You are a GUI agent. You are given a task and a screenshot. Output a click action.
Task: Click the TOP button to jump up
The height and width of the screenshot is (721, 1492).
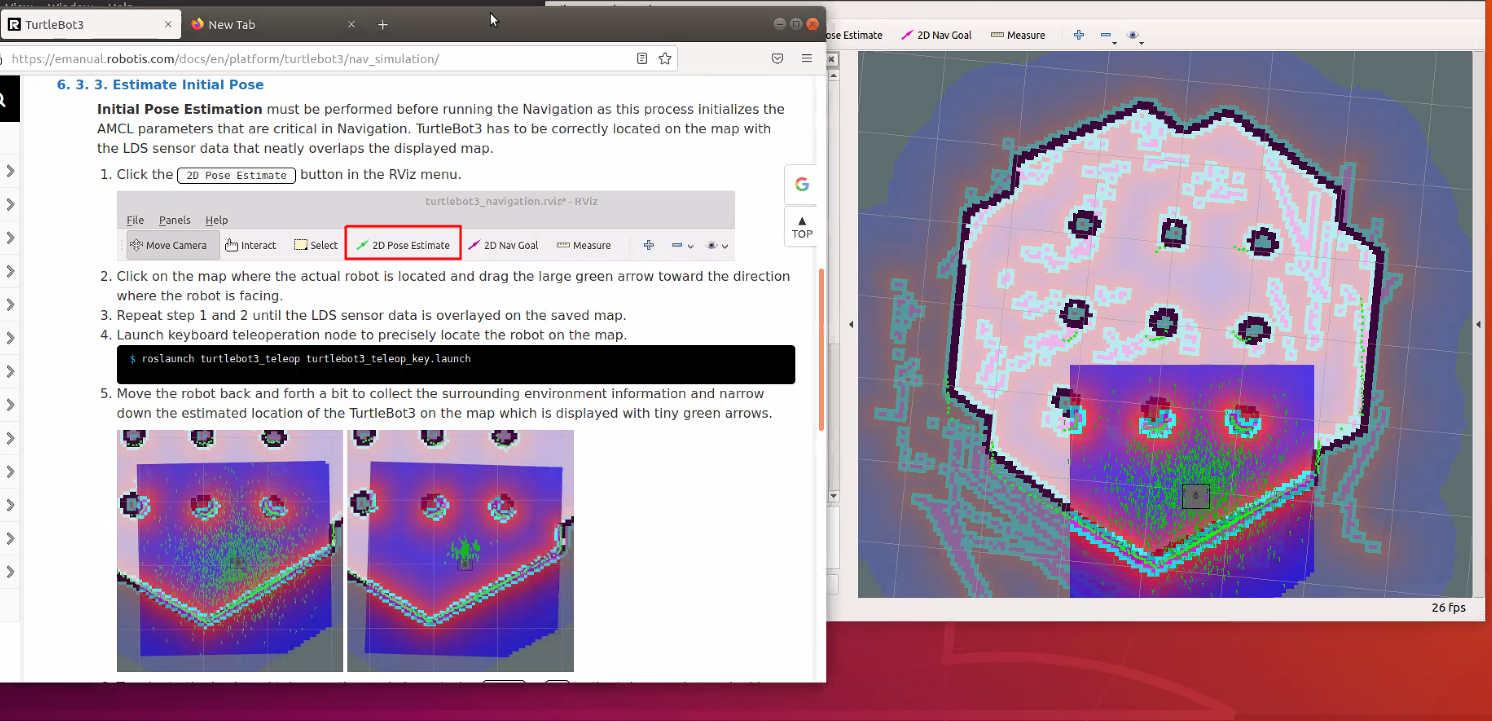[802, 227]
